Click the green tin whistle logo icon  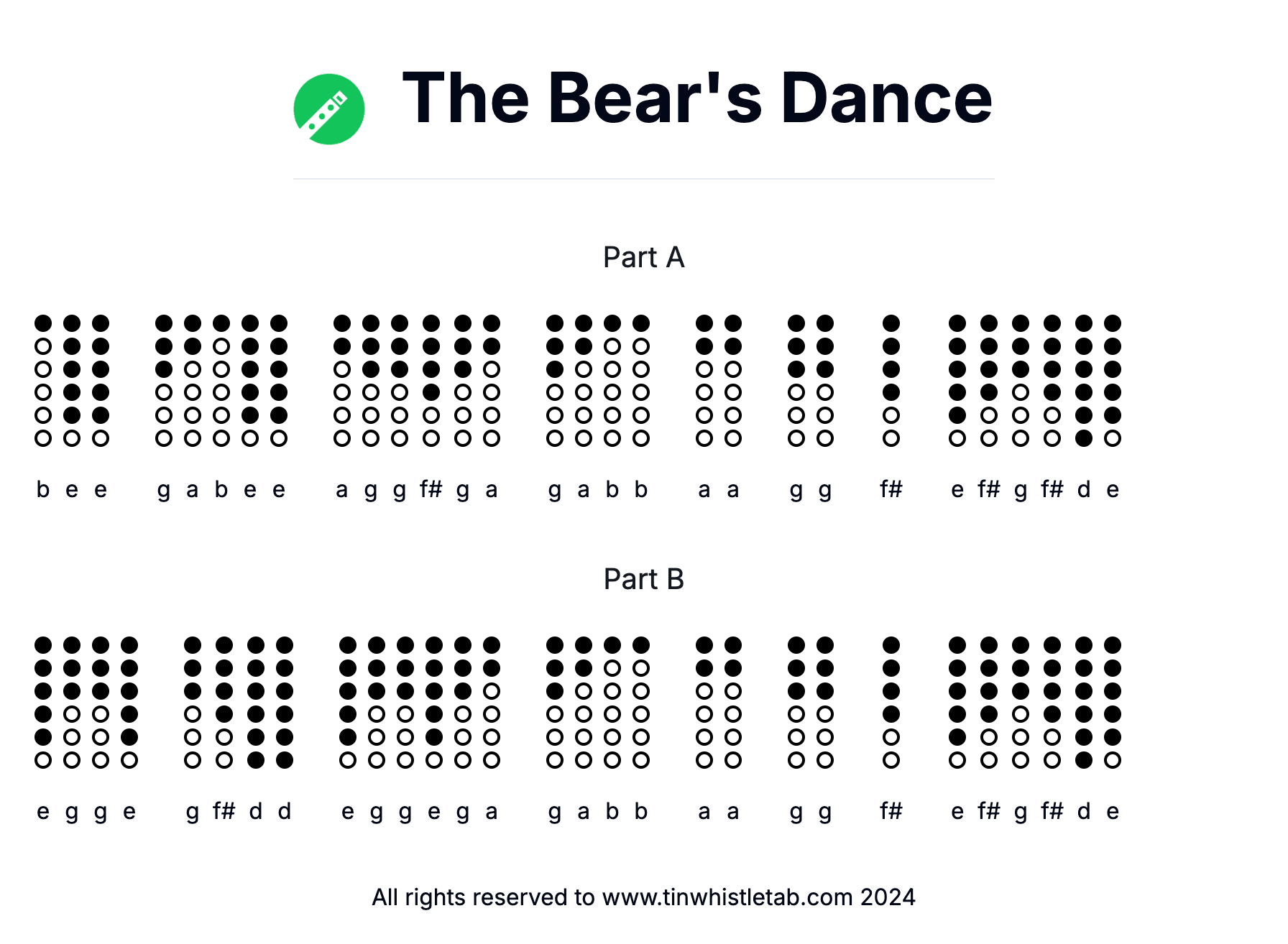[329, 109]
